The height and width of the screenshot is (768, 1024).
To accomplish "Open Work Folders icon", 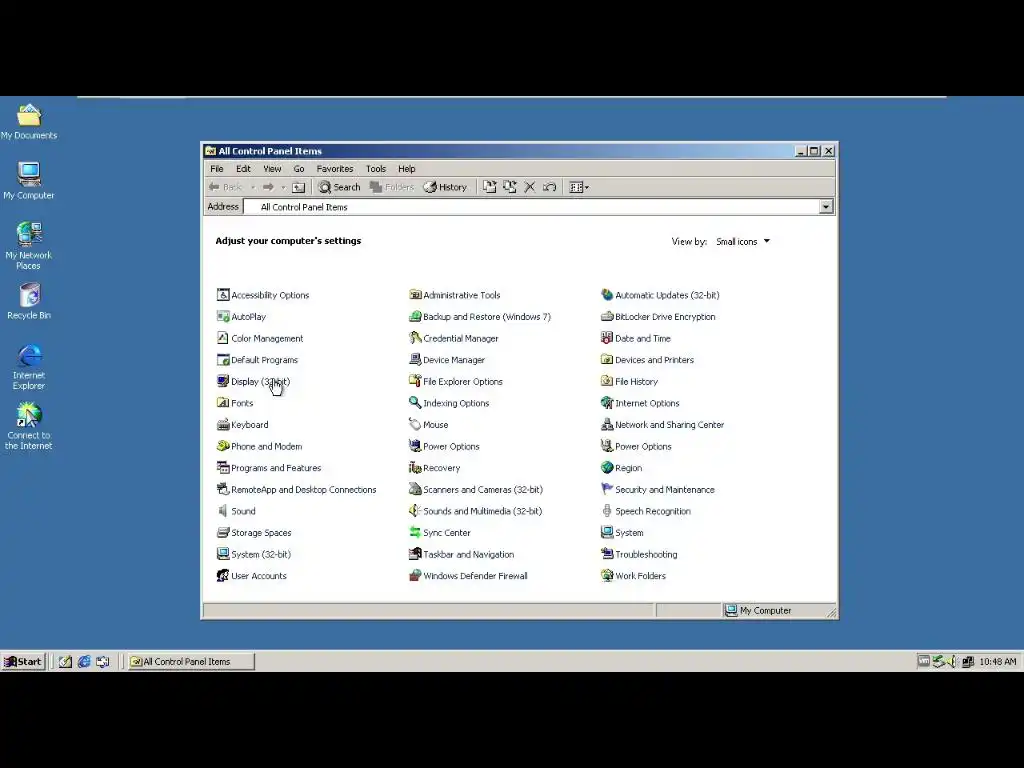I will (607, 575).
